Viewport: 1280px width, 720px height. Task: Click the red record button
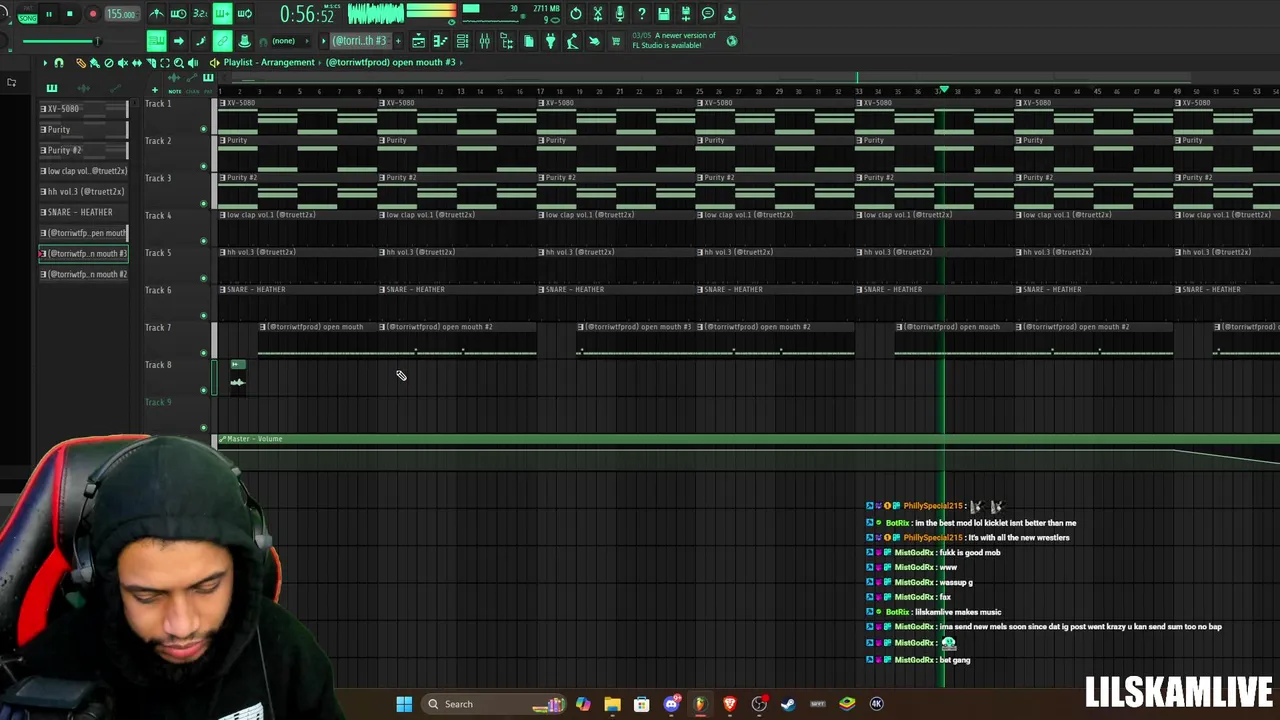(93, 14)
